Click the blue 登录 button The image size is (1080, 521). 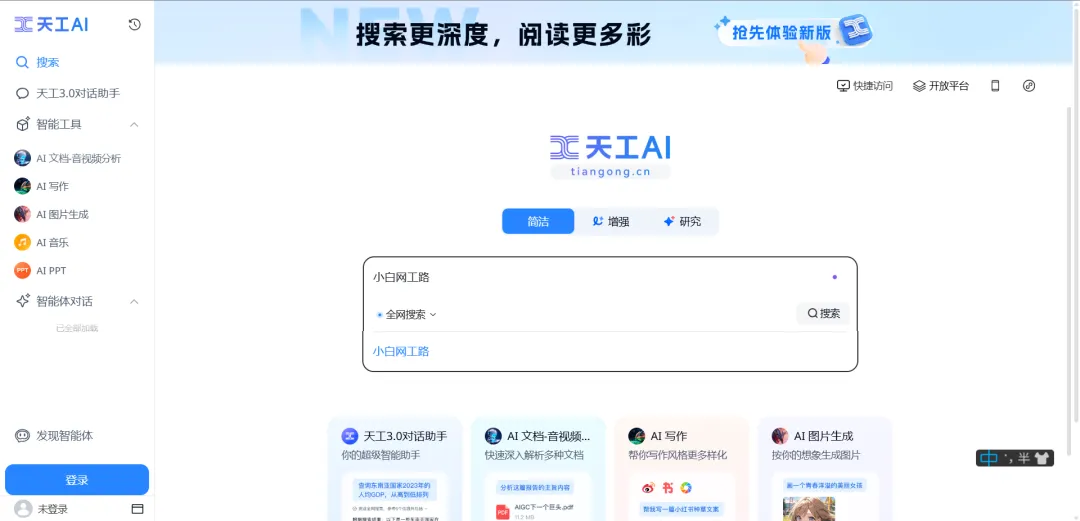(77, 480)
